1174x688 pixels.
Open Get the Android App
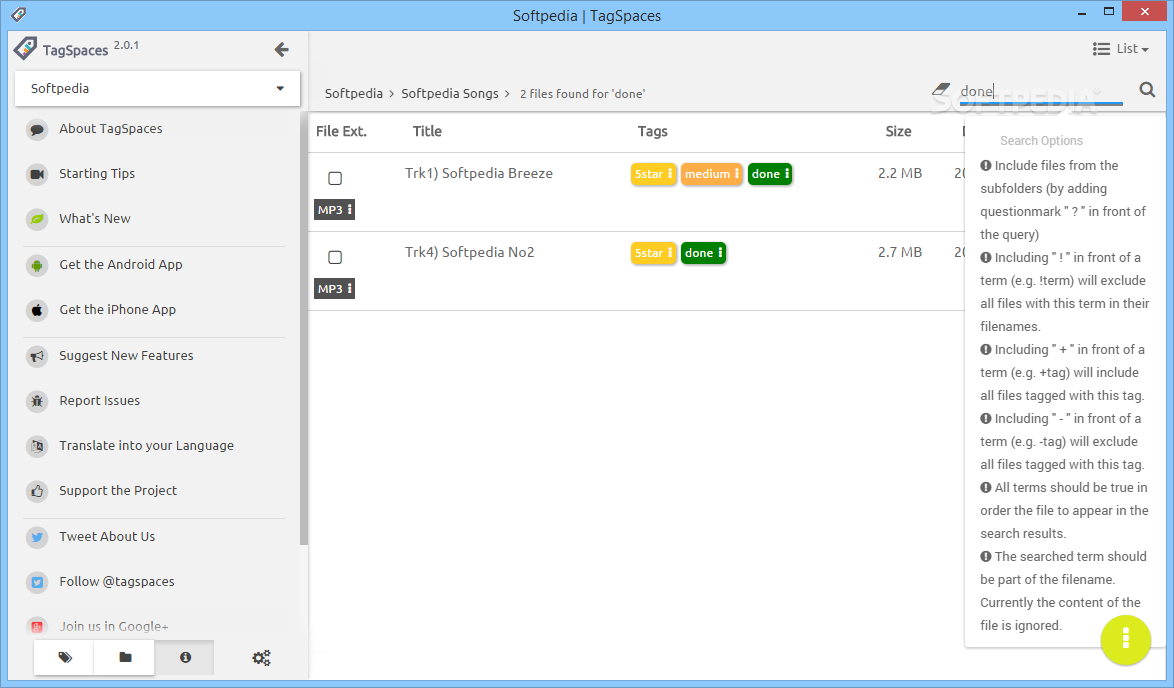(121, 264)
